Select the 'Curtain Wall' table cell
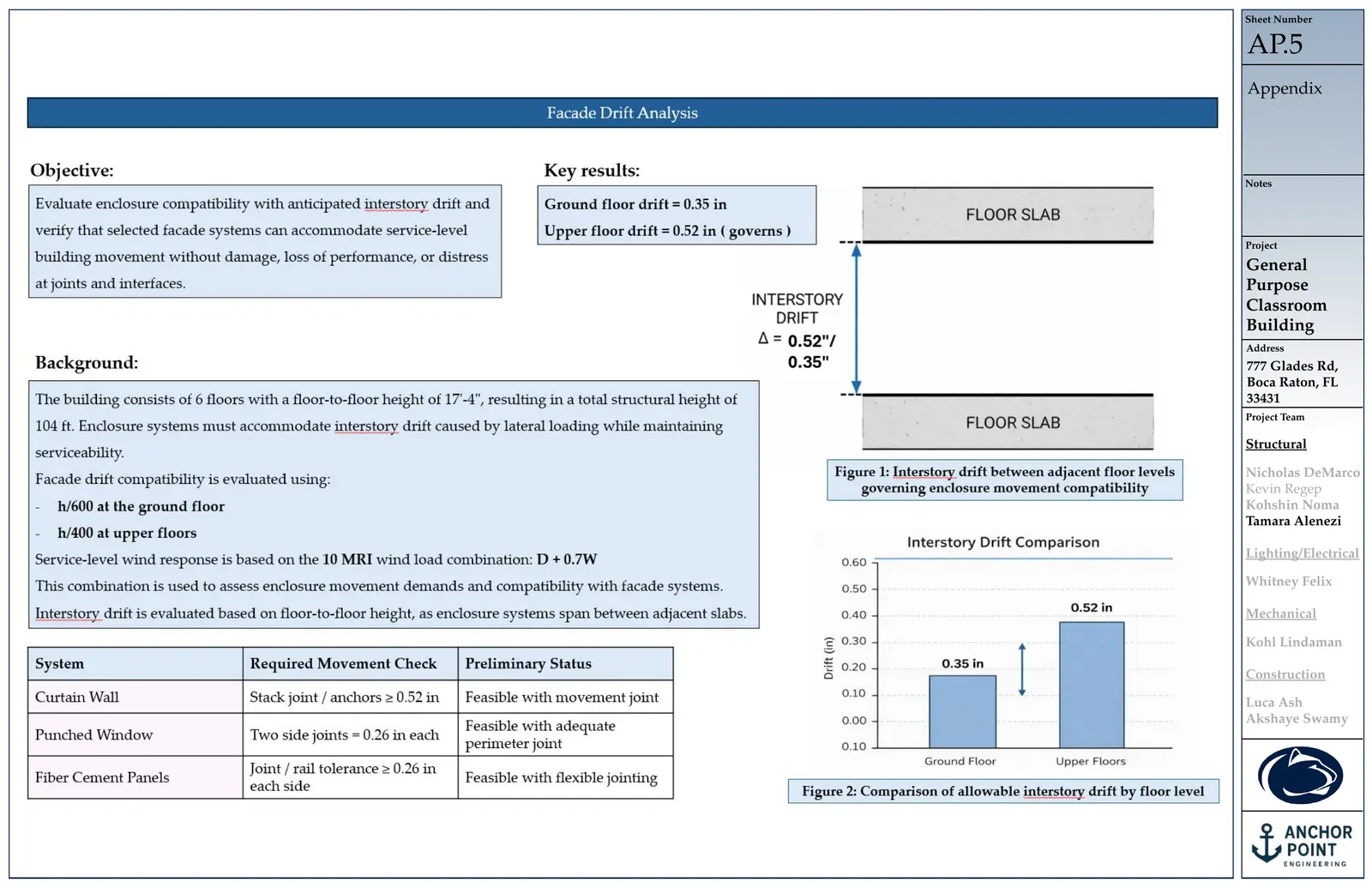 (135, 697)
